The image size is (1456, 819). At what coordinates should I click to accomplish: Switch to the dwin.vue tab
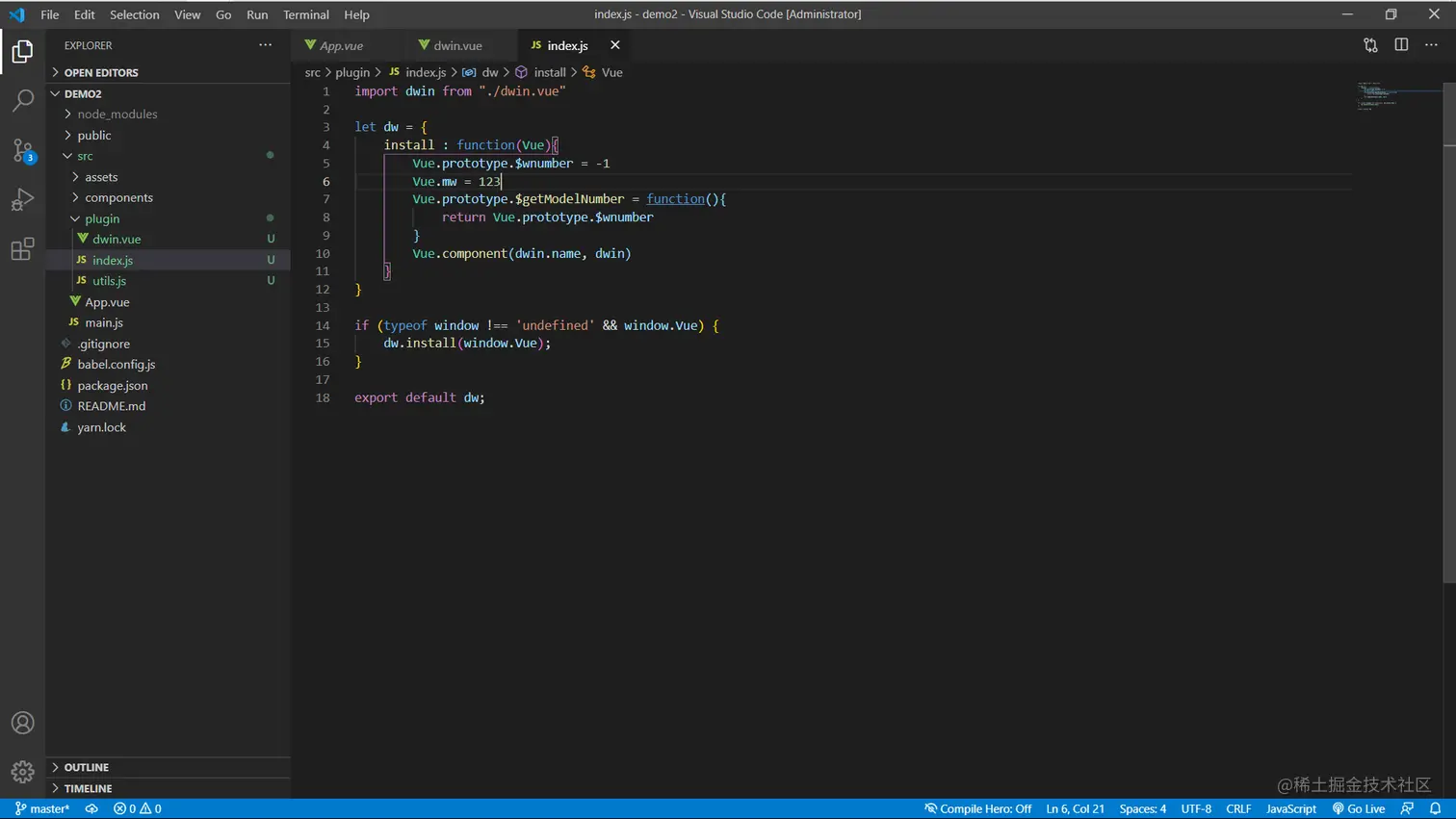pos(456,45)
